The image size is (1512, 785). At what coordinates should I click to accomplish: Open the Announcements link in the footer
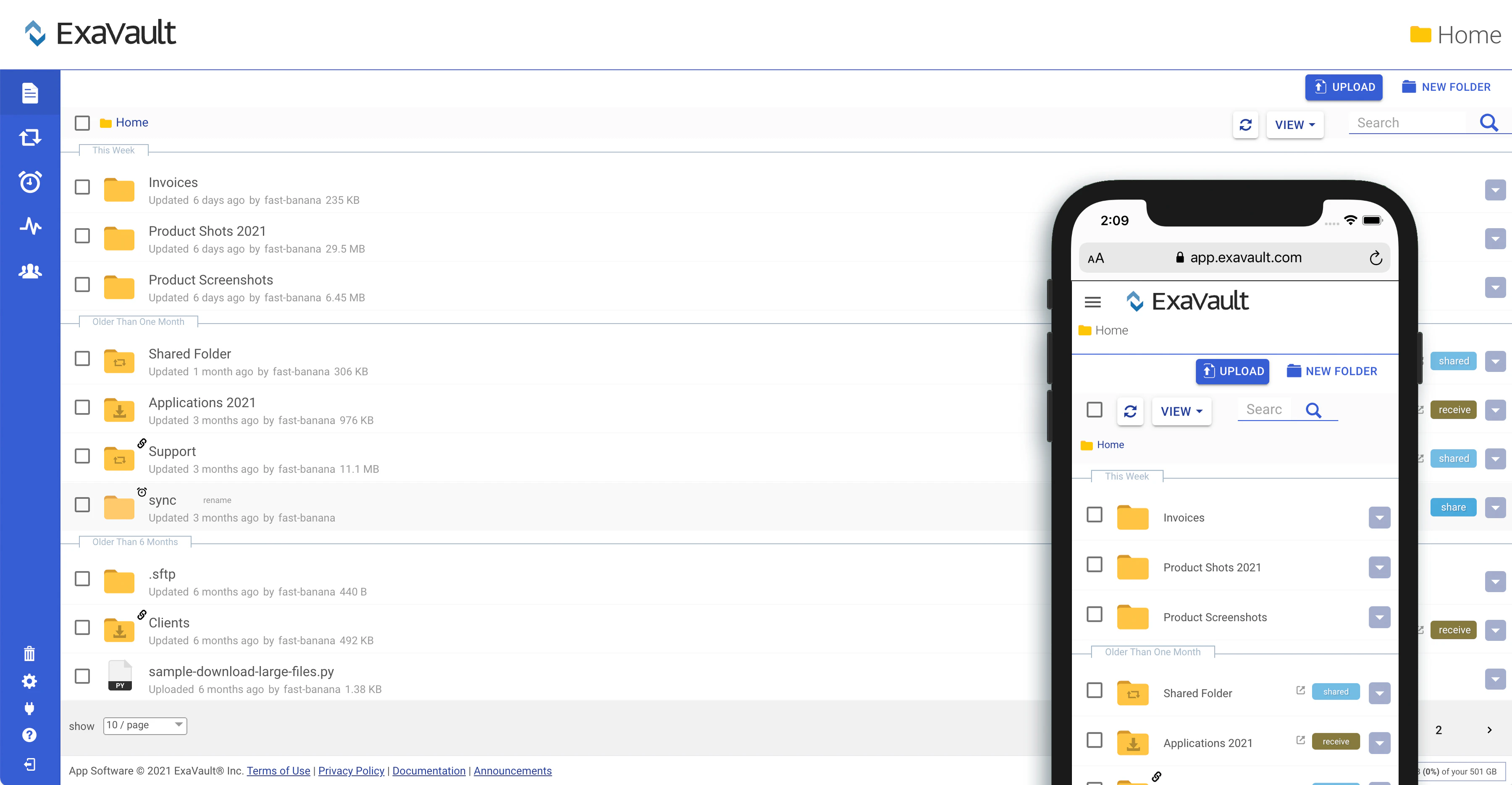pyautogui.click(x=512, y=770)
